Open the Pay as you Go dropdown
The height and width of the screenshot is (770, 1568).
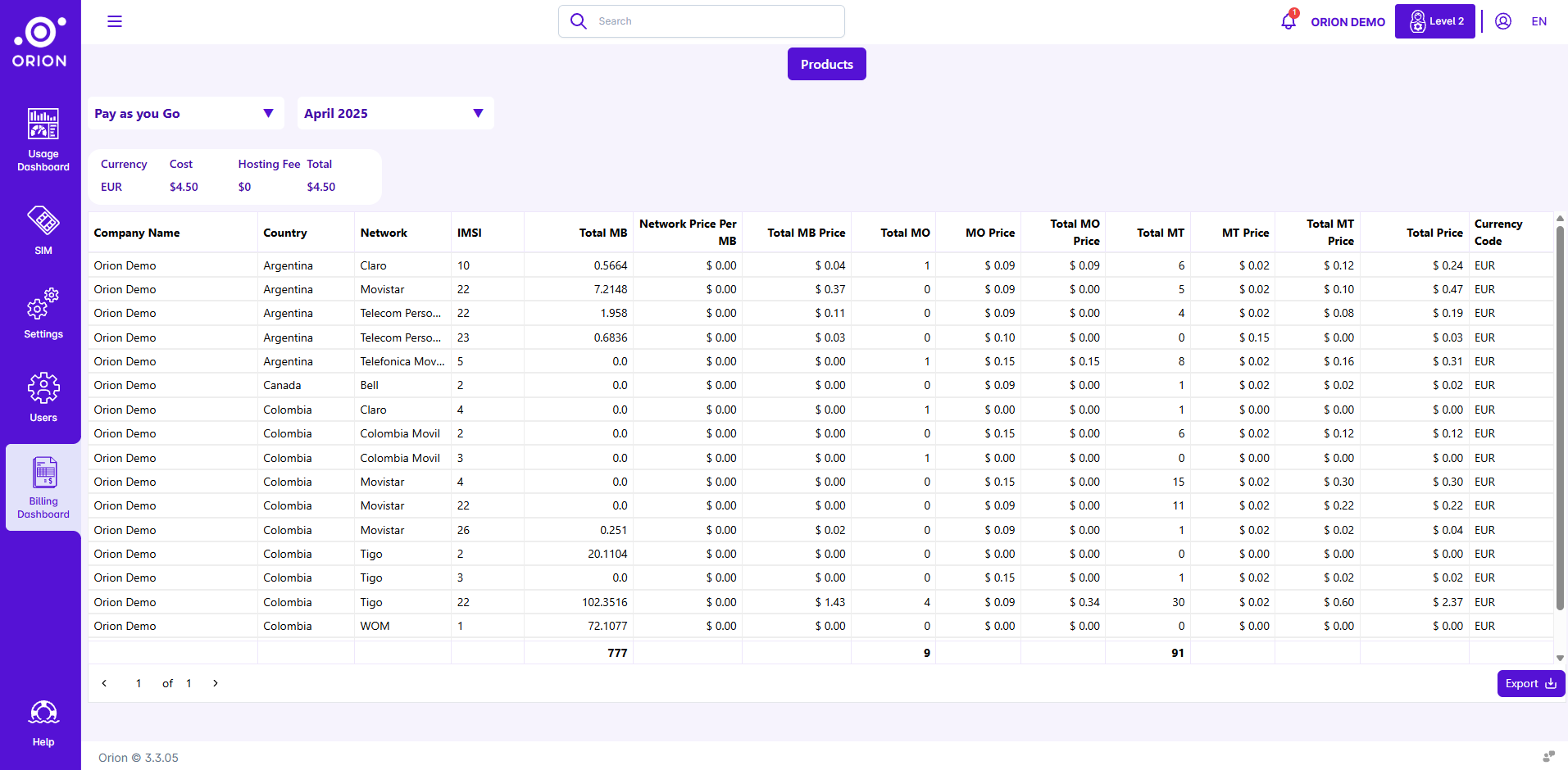coord(186,113)
